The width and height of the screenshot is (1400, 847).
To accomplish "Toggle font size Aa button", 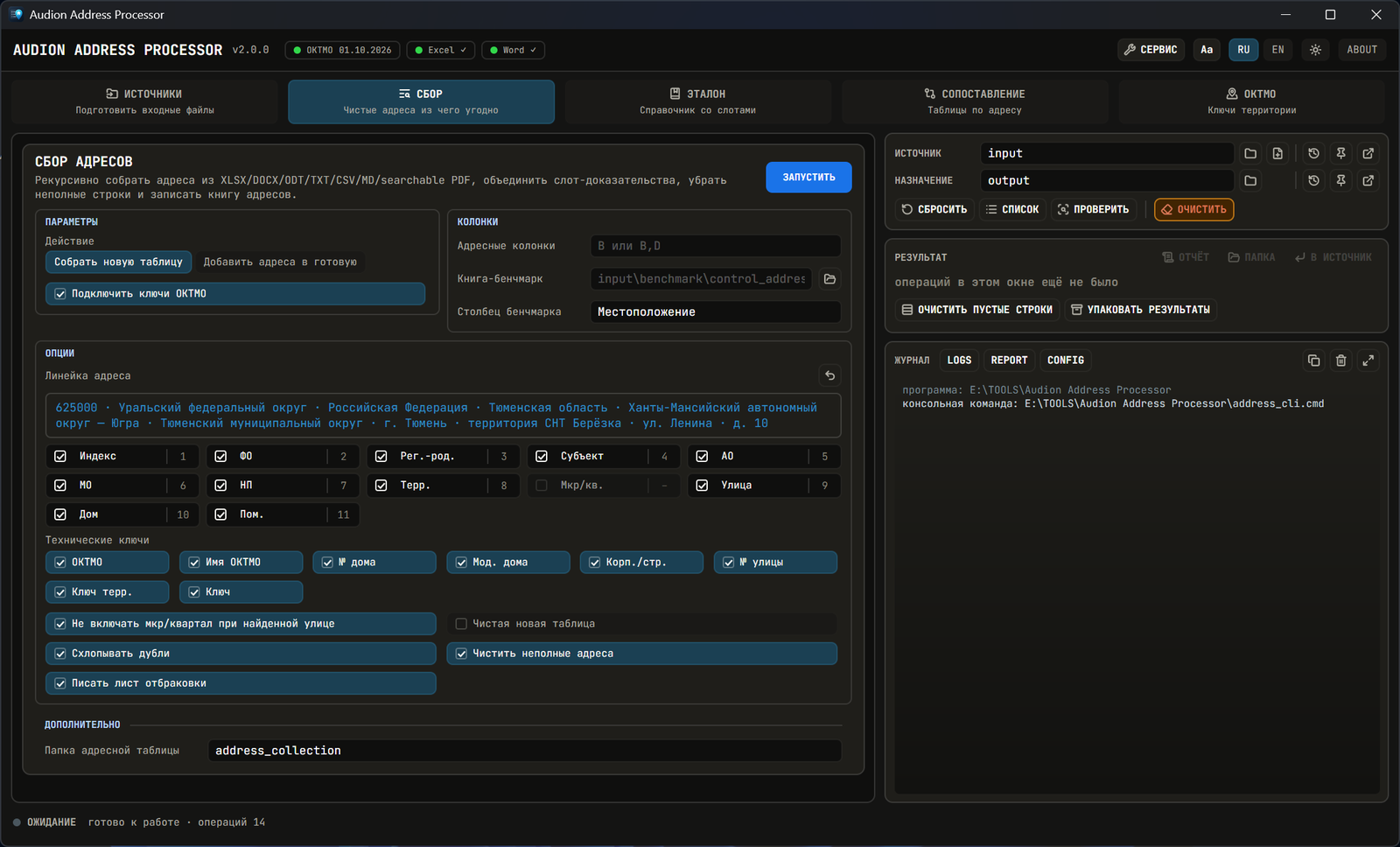I will [x=1207, y=50].
